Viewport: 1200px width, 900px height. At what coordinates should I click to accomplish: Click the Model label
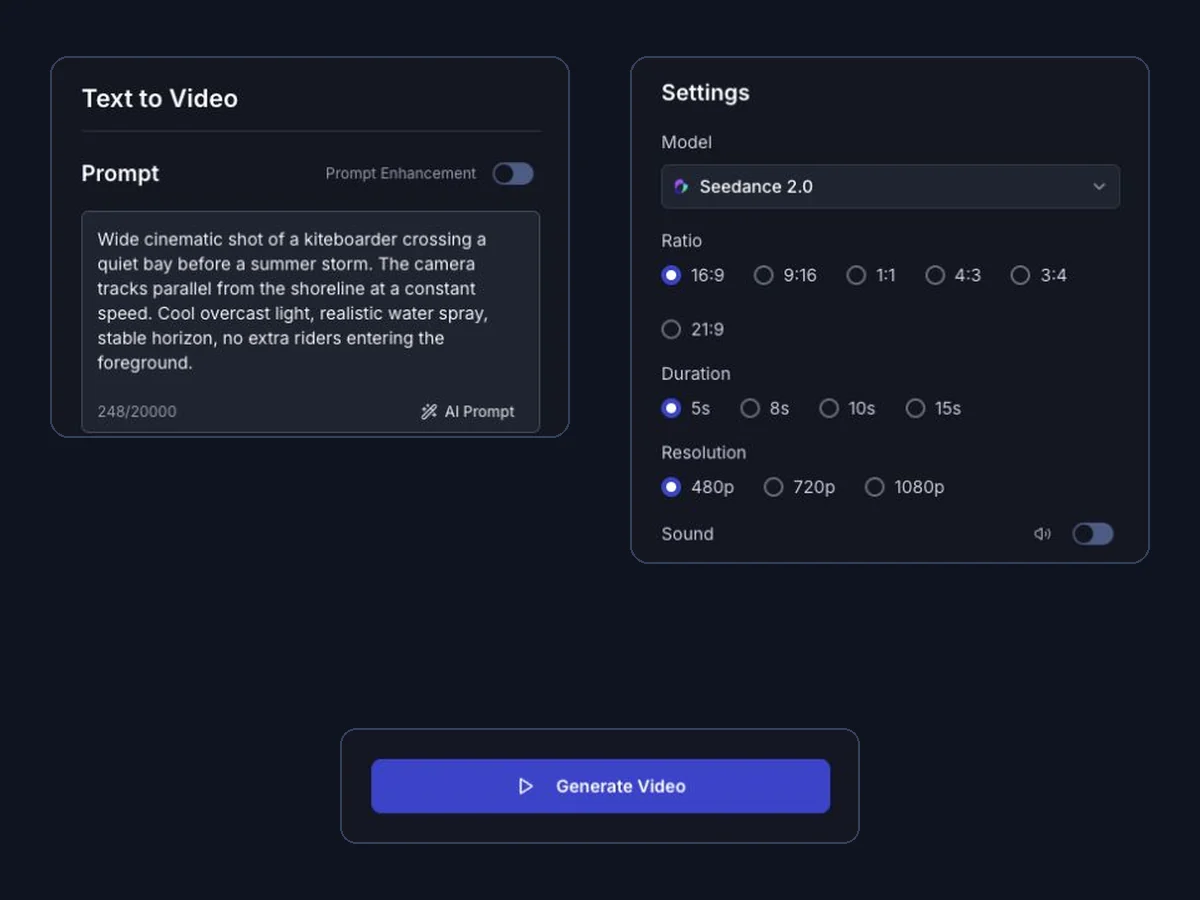(686, 143)
